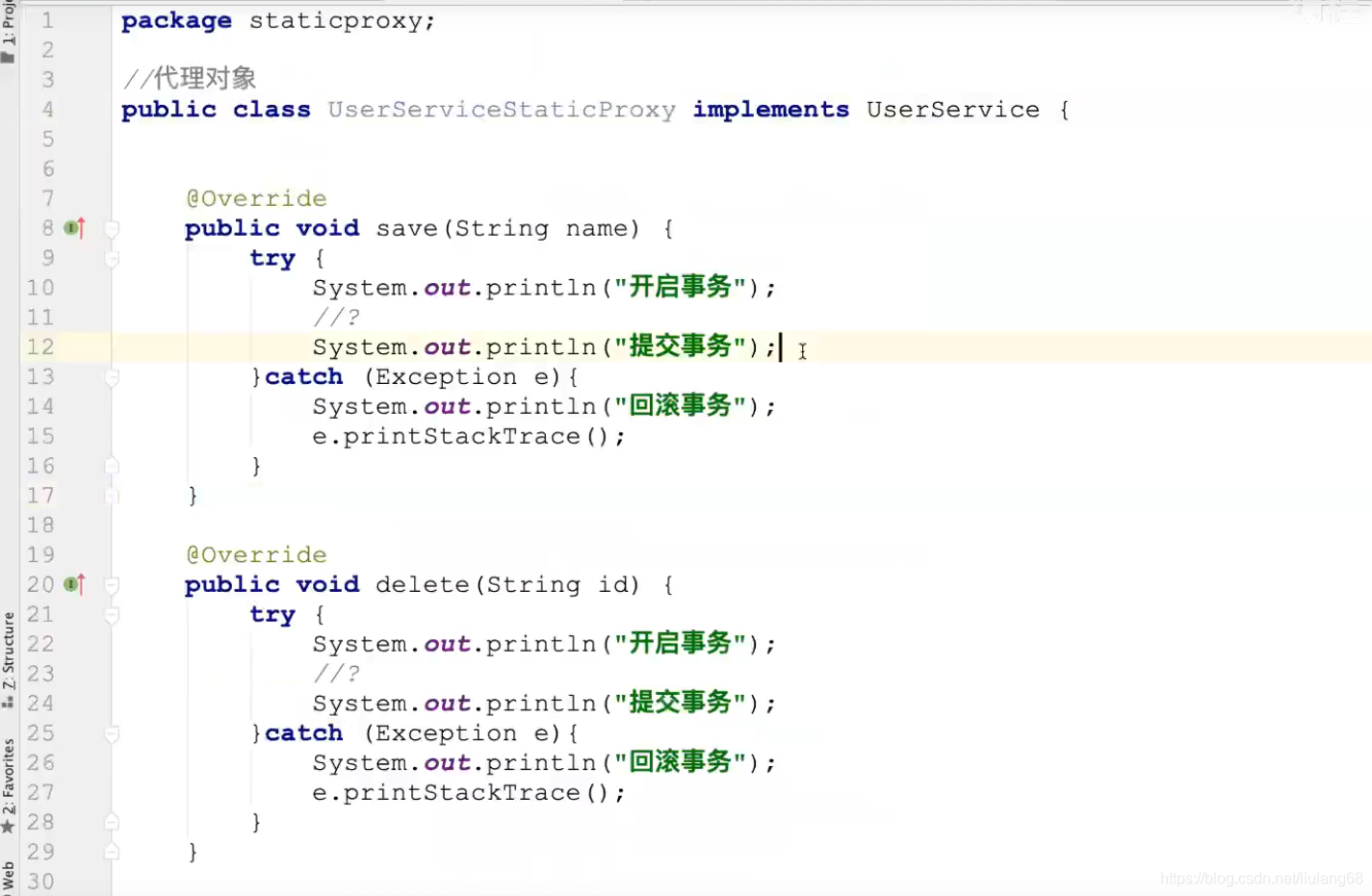Click the string "提交事务" on line 24

681,704
